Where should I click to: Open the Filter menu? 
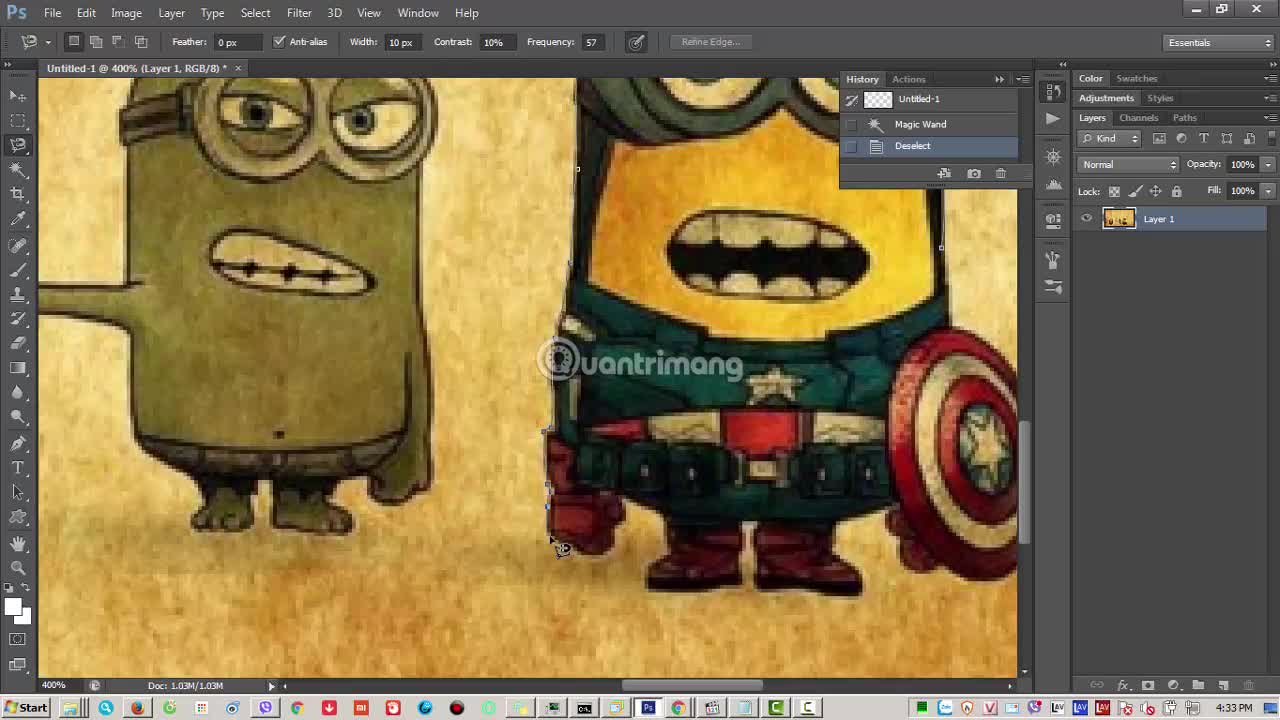[299, 13]
